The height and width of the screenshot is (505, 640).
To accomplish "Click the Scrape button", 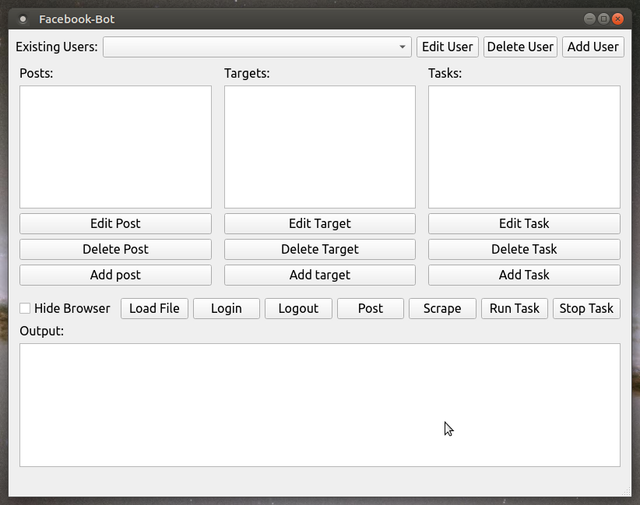I will (x=442, y=308).
